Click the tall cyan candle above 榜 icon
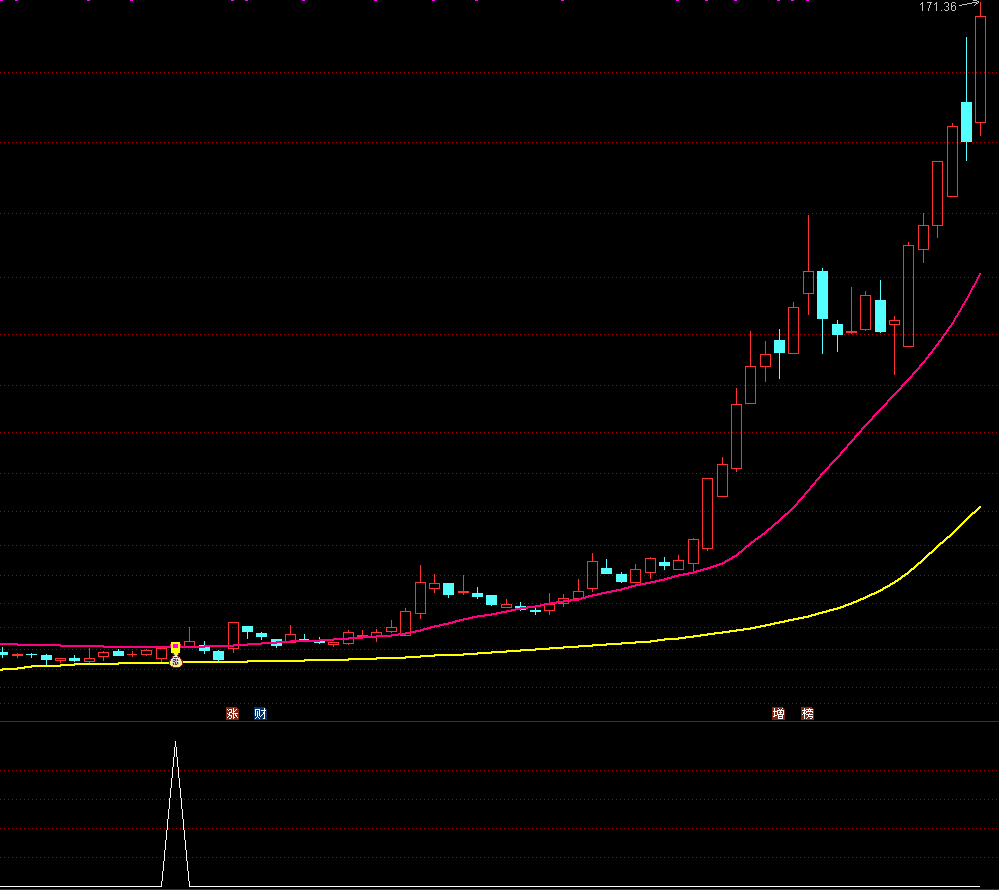The image size is (999, 890). [x=822, y=294]
